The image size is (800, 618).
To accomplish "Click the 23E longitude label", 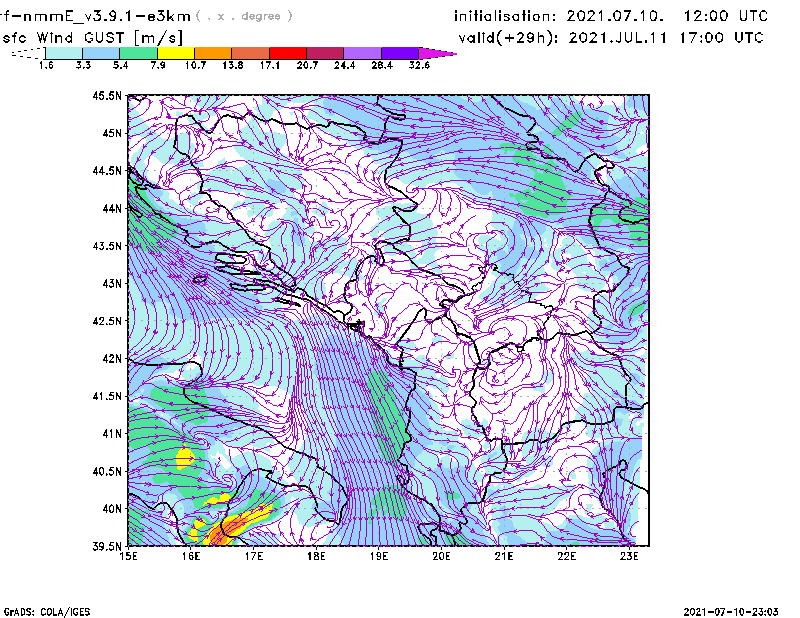I will point(629,556).
